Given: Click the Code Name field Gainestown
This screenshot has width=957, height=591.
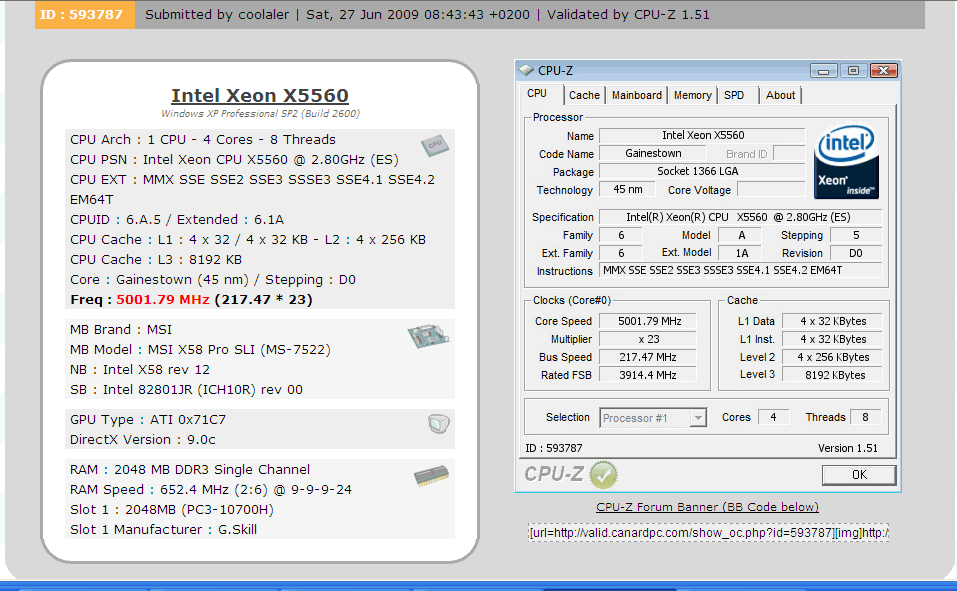Looking at the screenshot, I should click(653, 153).
